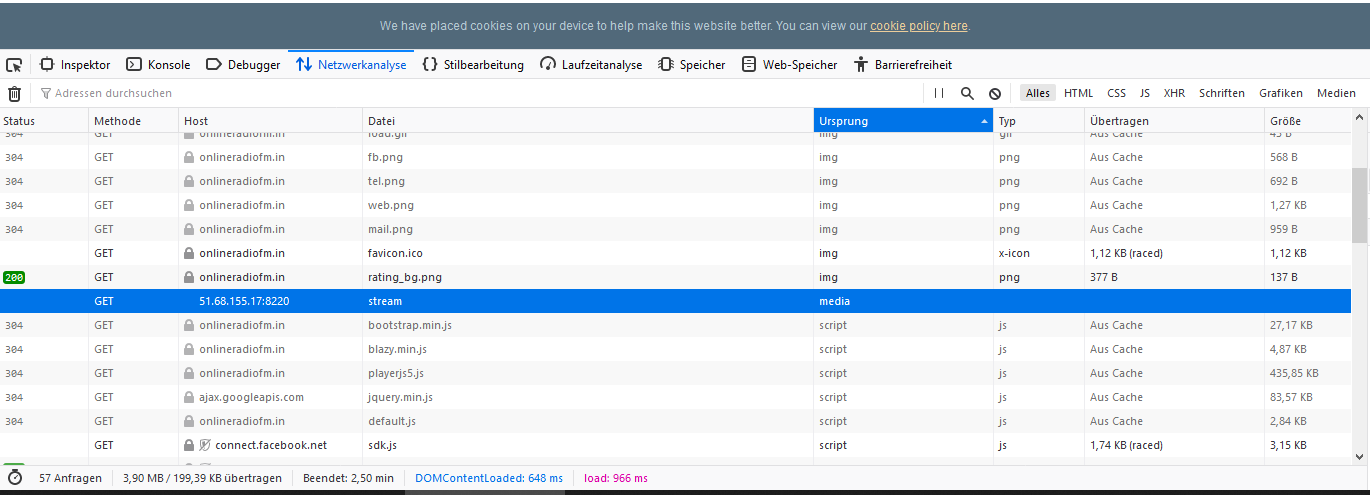Switch to the Konsole tab
This screenshot has height=495, width=1370.
point(158,65)
